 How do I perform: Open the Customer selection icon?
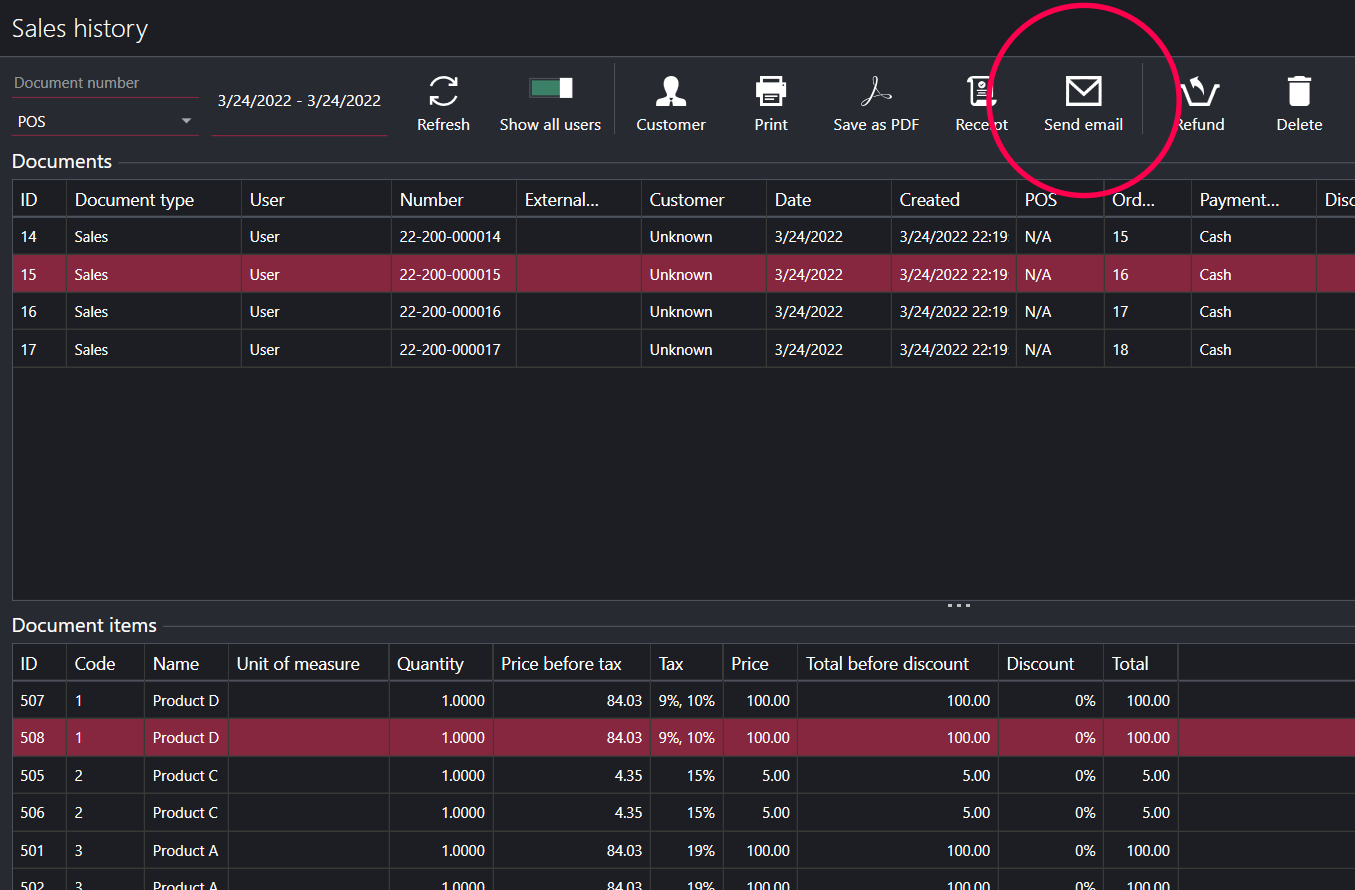click(x=671, y=92)
